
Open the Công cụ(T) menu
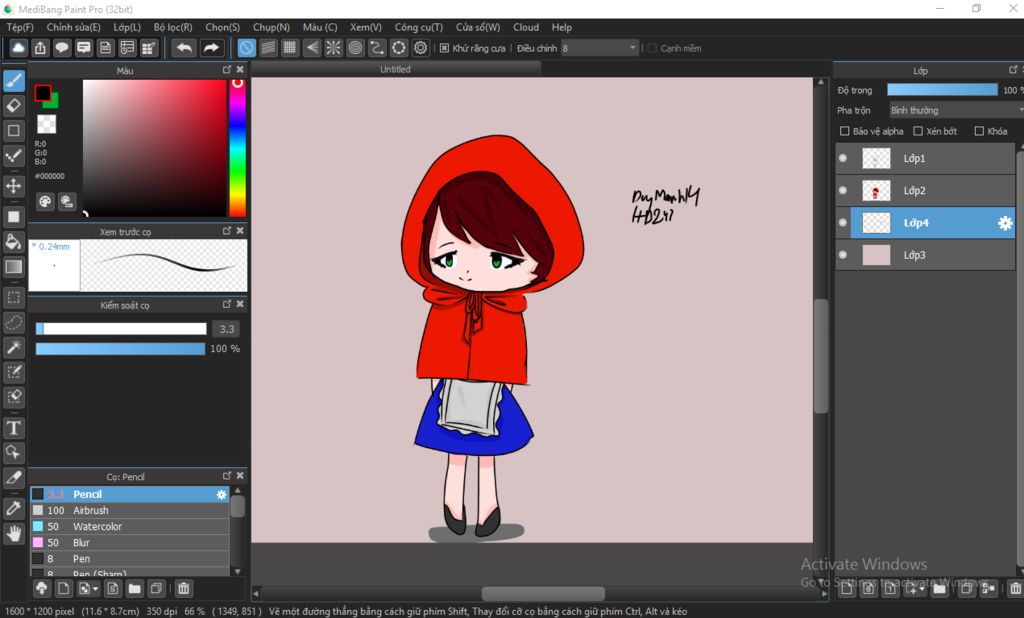click(x=419, y=27)
